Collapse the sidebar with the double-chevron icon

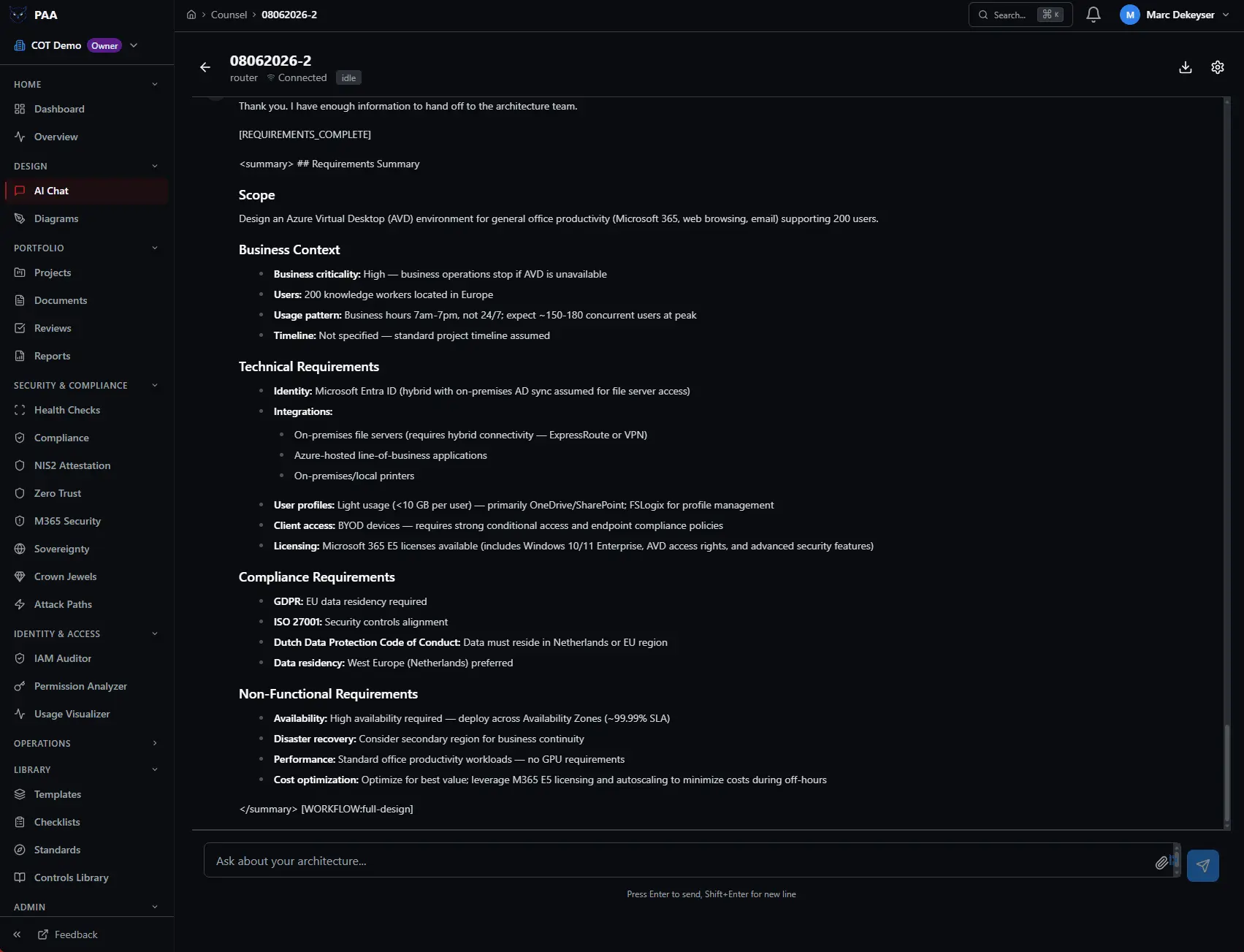click(x=17, y=934)
